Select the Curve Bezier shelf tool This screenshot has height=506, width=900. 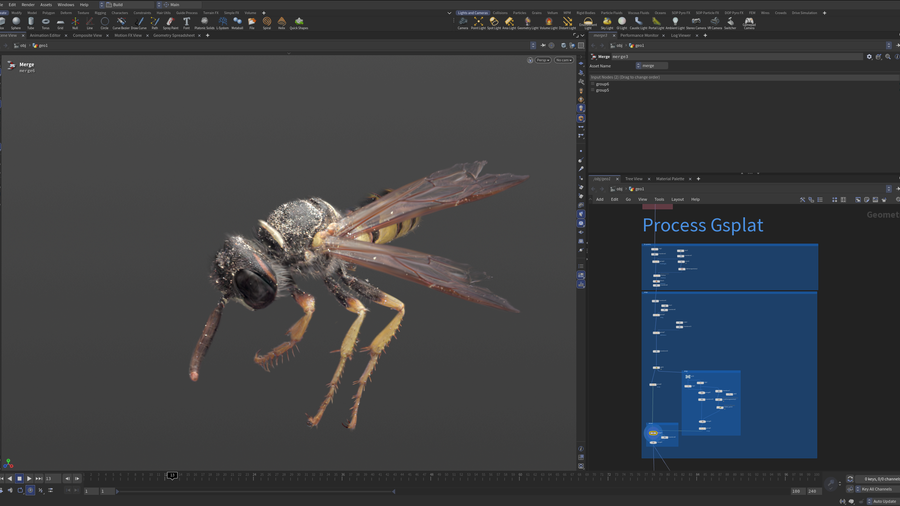[121, 23]
